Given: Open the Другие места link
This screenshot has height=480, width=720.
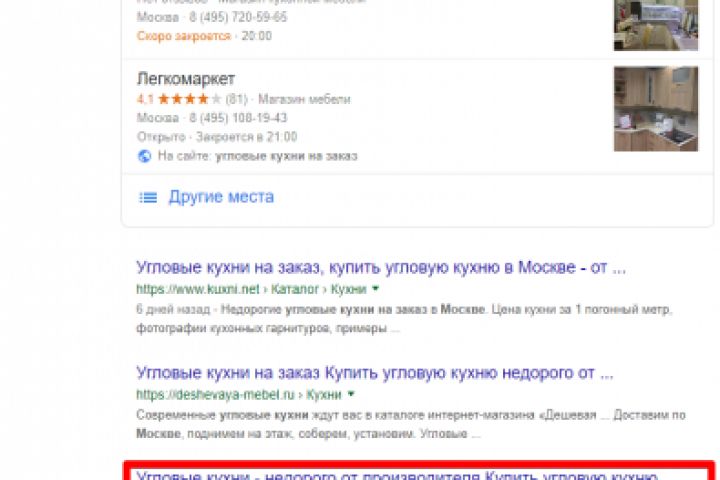Looking at the screenshot, I should (x=221, y=197).
